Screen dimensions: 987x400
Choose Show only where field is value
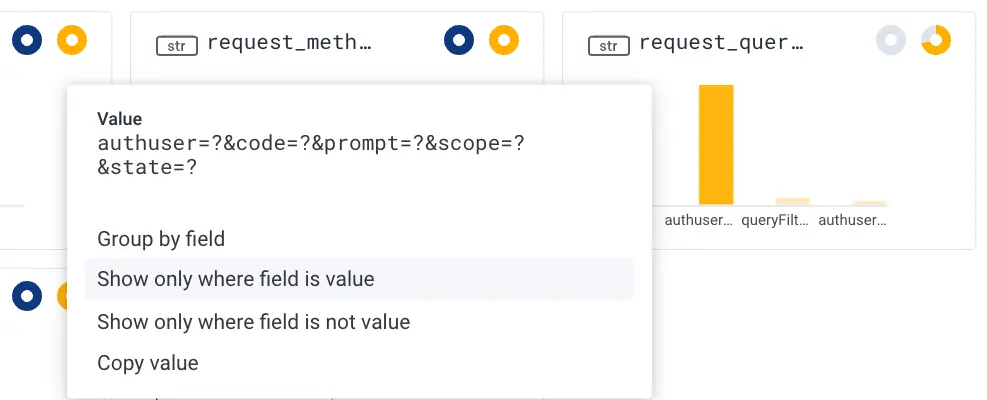[236, 280]
